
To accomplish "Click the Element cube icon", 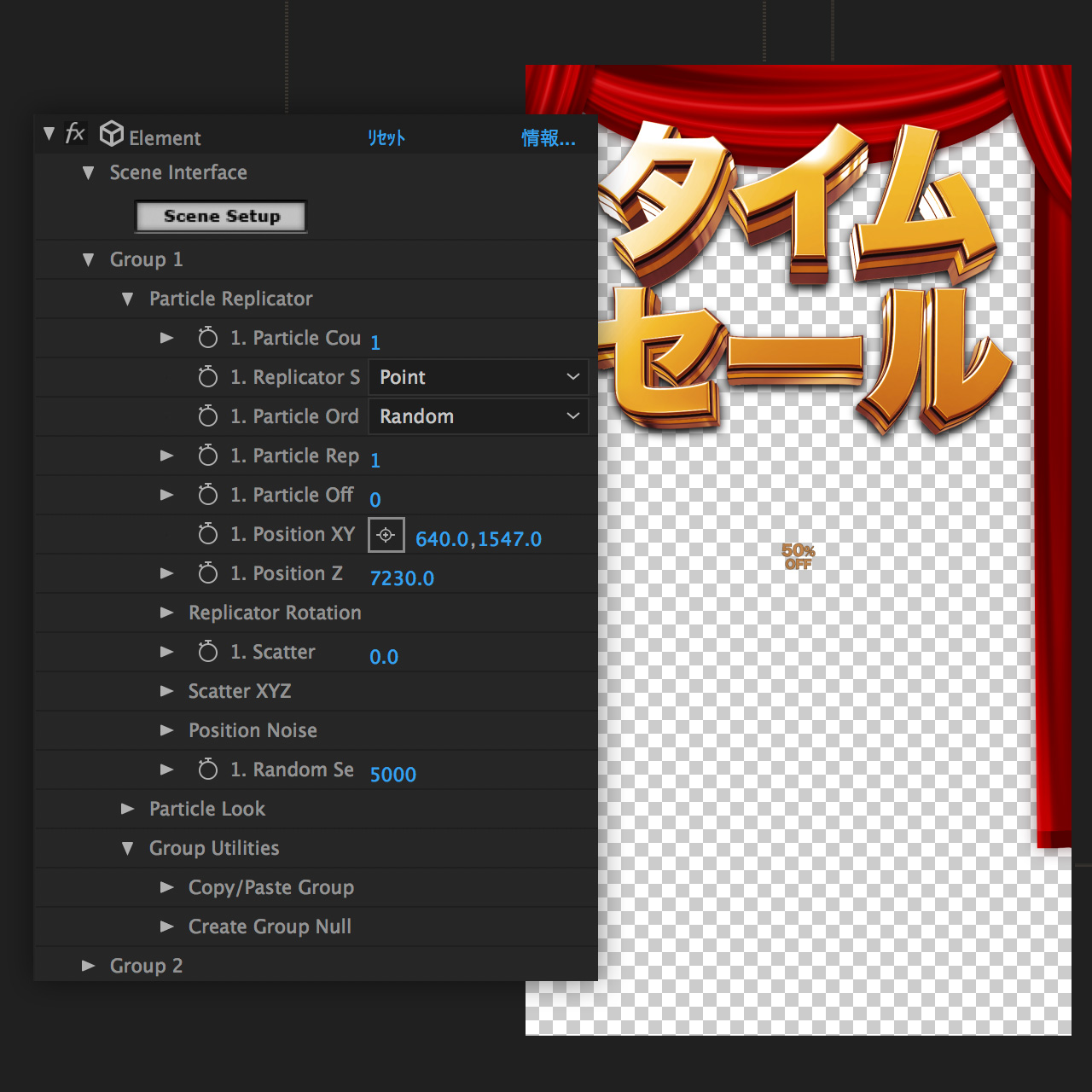I will (112, 134).
